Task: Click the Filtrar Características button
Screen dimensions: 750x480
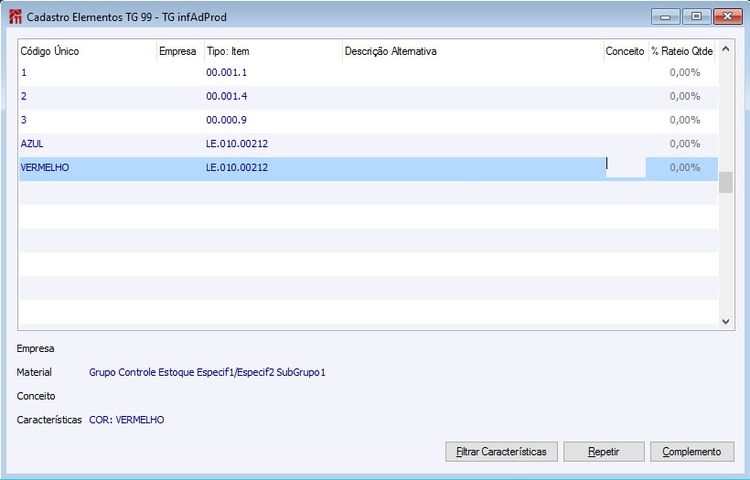Action: click(x=501, y=451)
